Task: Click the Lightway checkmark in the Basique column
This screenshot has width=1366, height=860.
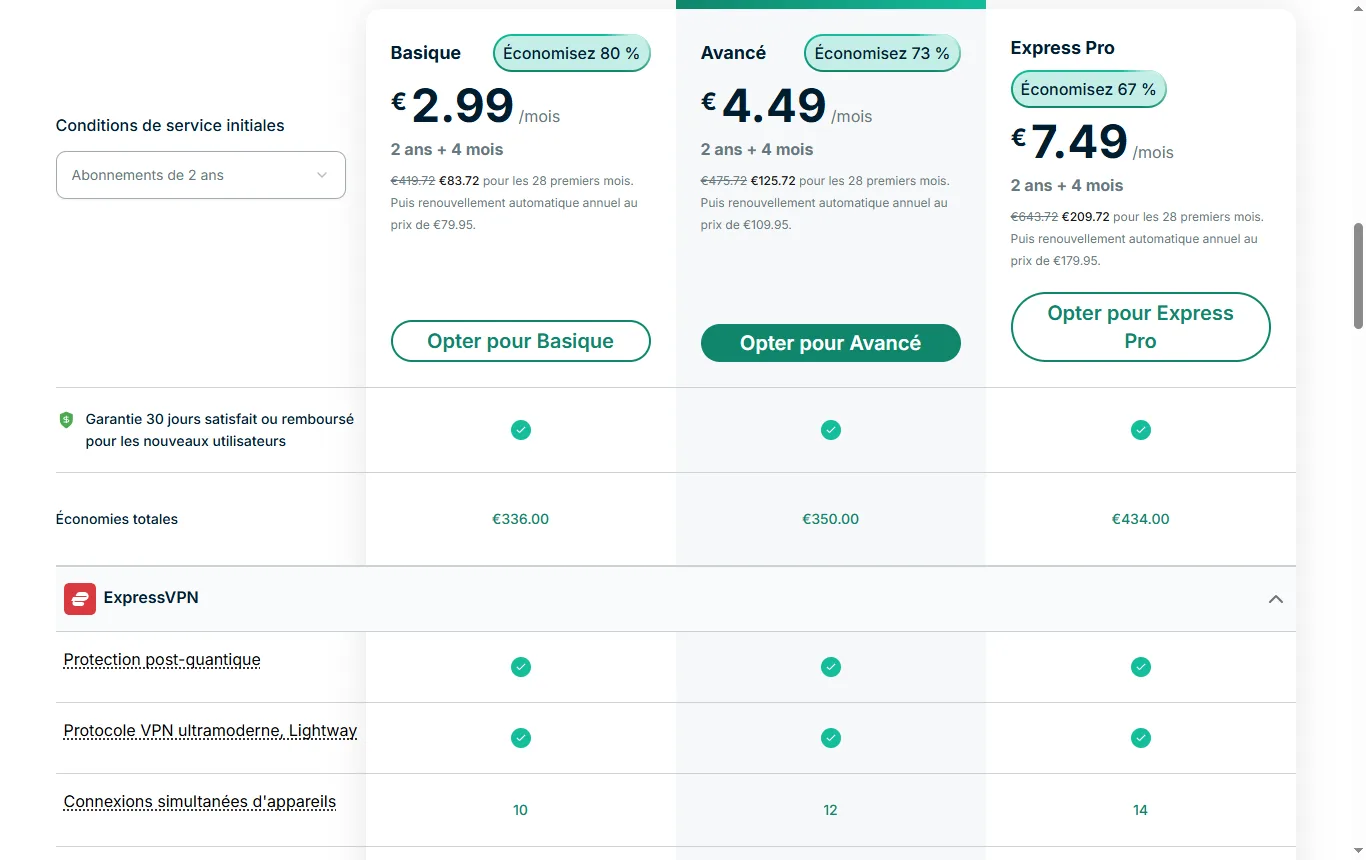Action: pos(521,738)
